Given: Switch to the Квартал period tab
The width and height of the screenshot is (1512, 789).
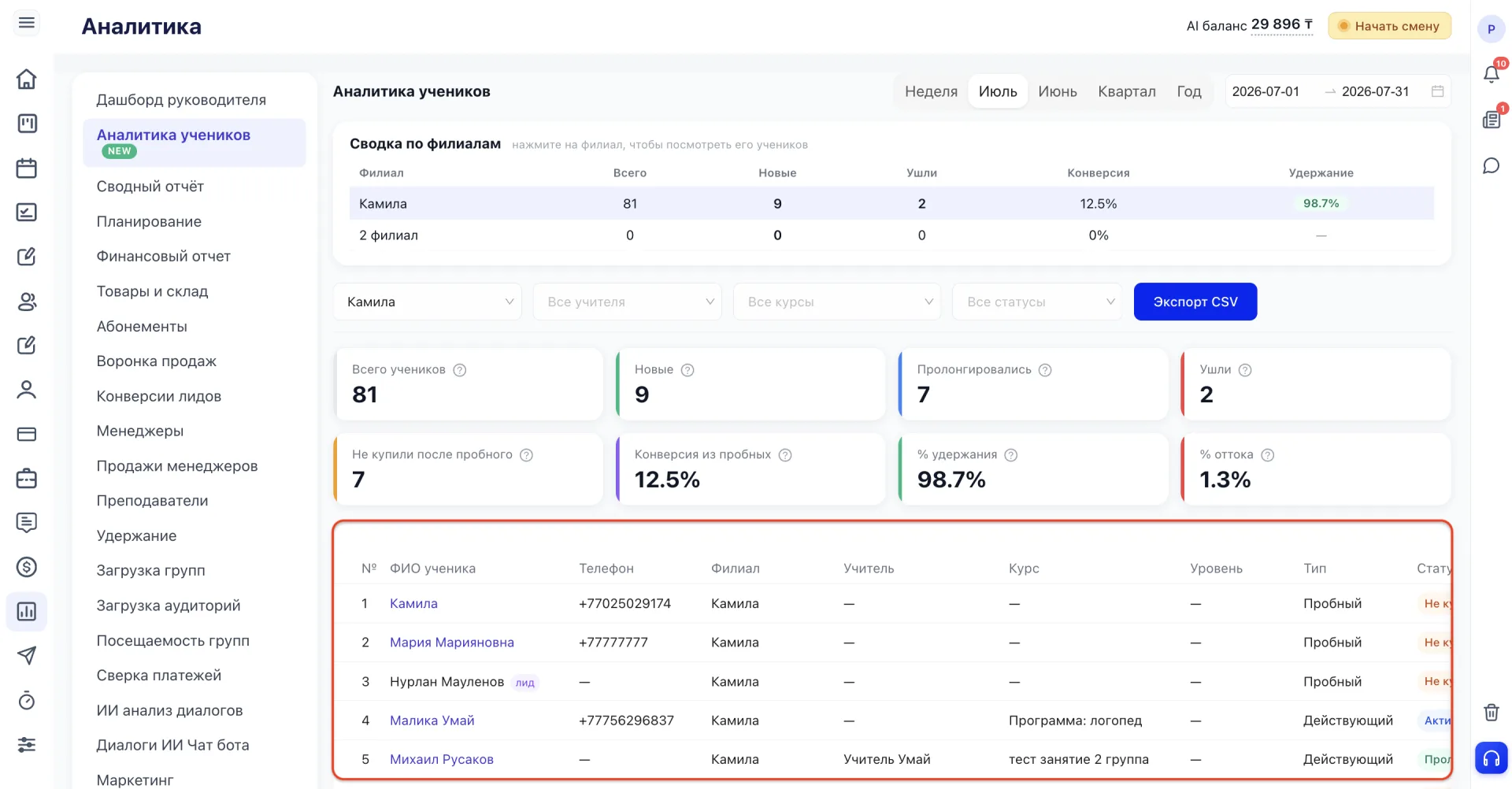Looking at the screenshot, I should tap(1126, 91).
